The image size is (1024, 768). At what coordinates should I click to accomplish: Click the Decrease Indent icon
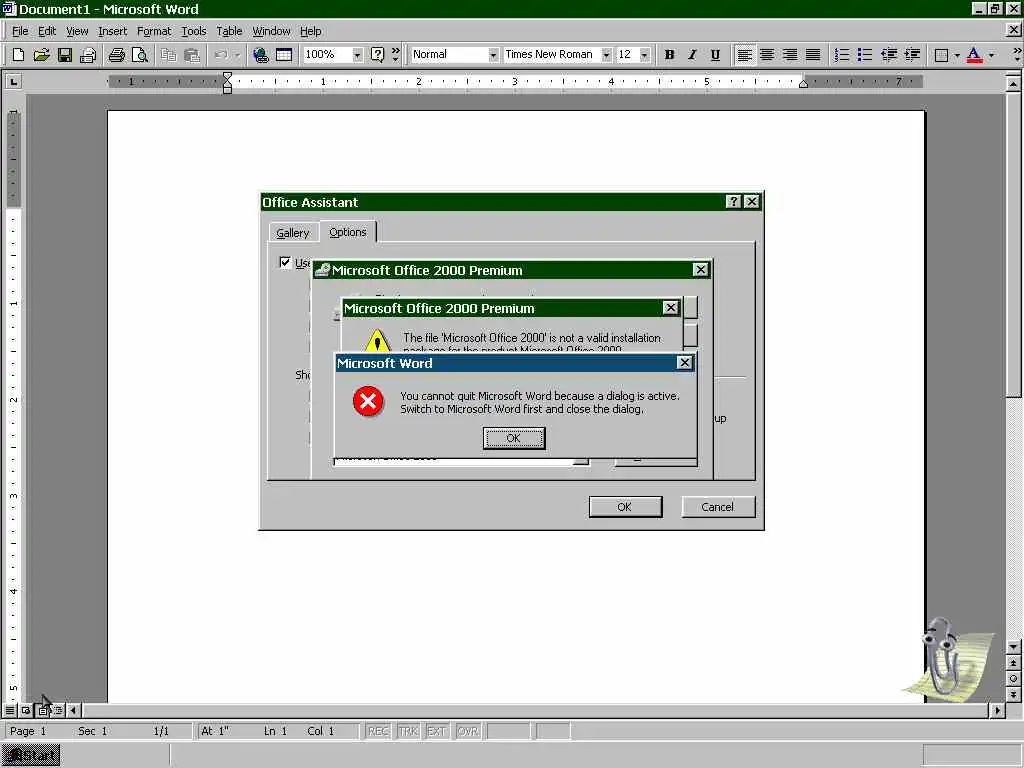point(889,55)
